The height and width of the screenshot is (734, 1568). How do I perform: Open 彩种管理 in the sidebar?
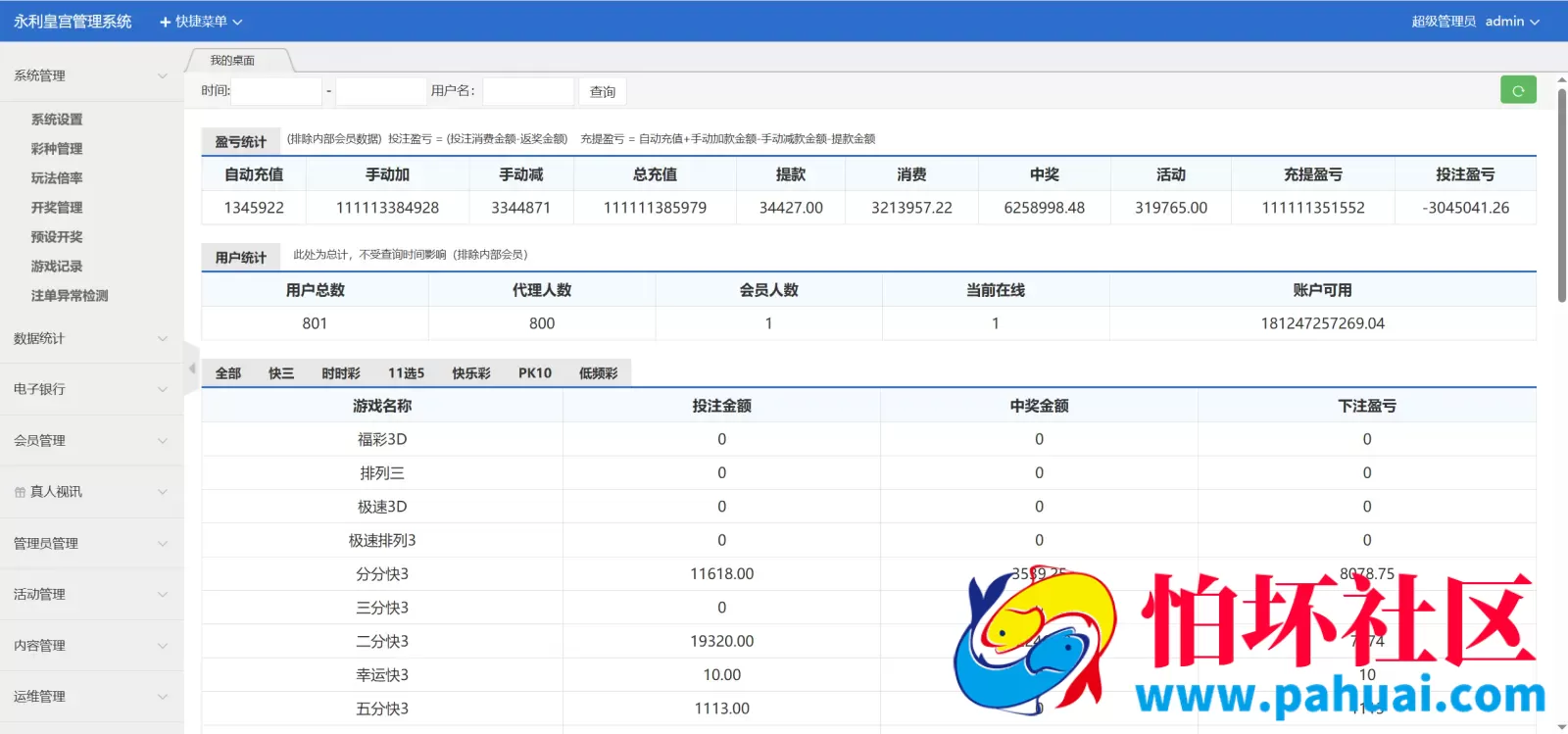[x=57, y=149]
